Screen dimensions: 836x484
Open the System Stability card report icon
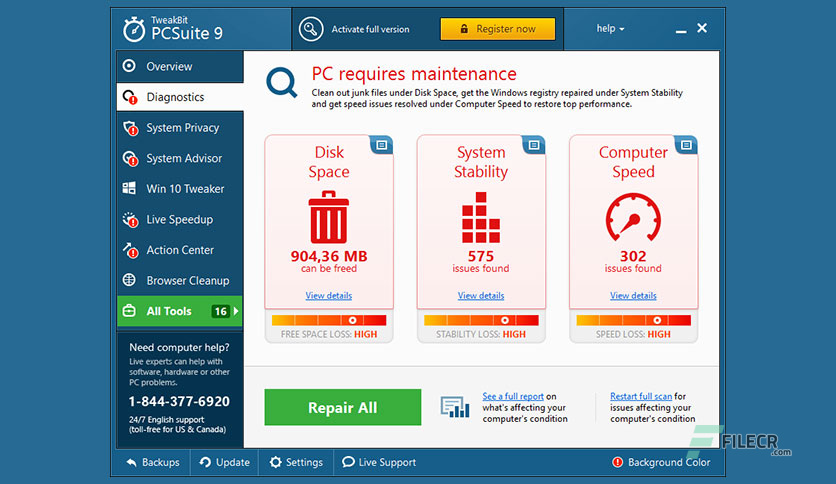click(534, 145)
